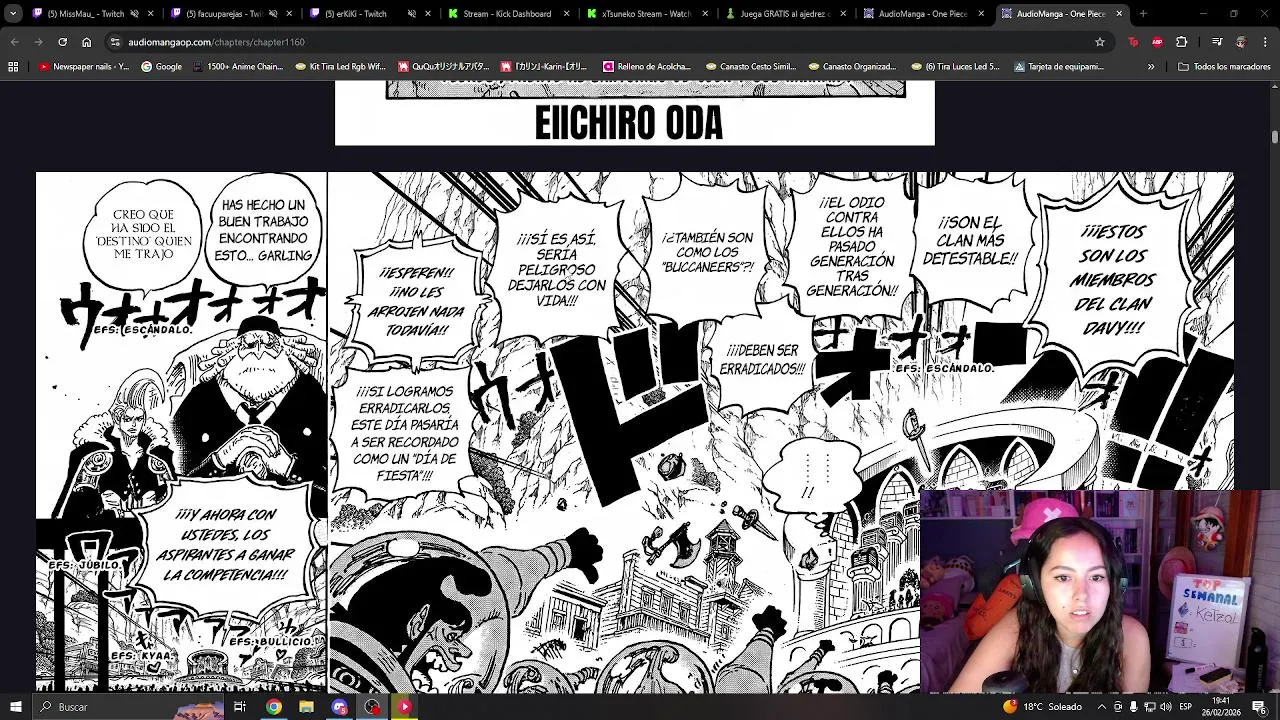The height and width of the screenshot is (720, 1280).
Task: Open File Explorer from the taskbar
Action: pos(306,707)
